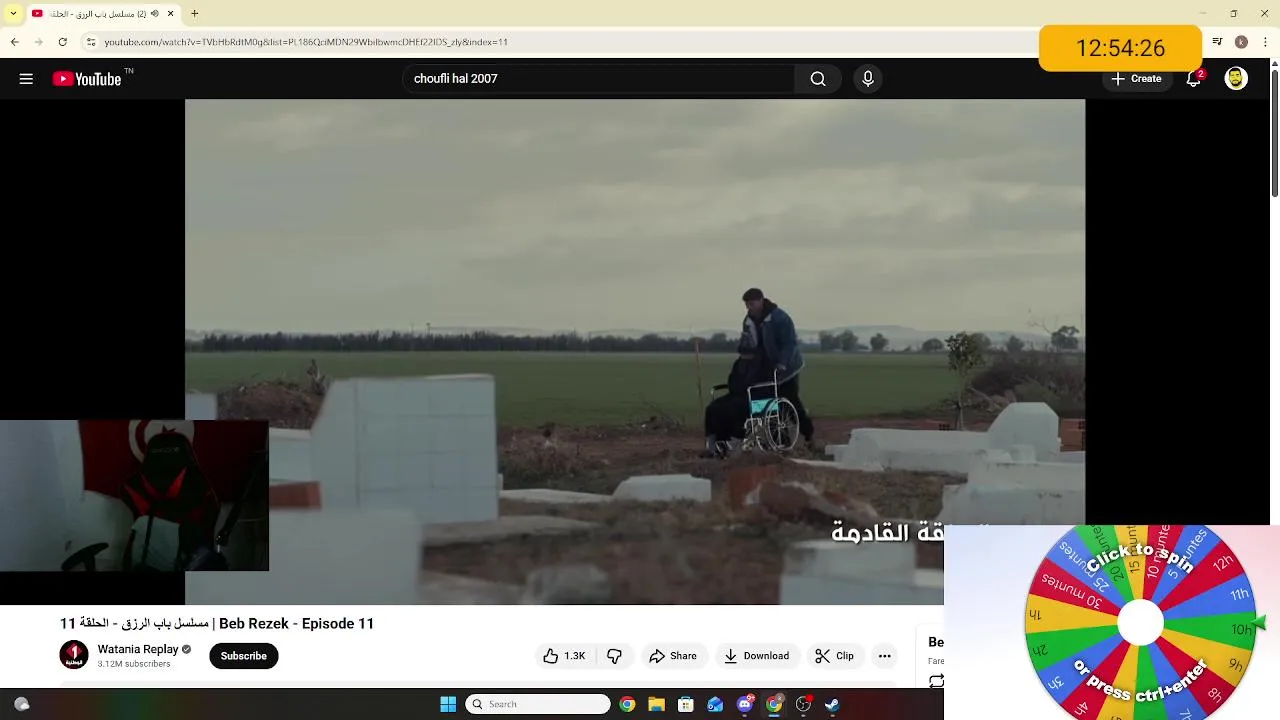Click the 10h wheel segment

(x=1218, y=629)
